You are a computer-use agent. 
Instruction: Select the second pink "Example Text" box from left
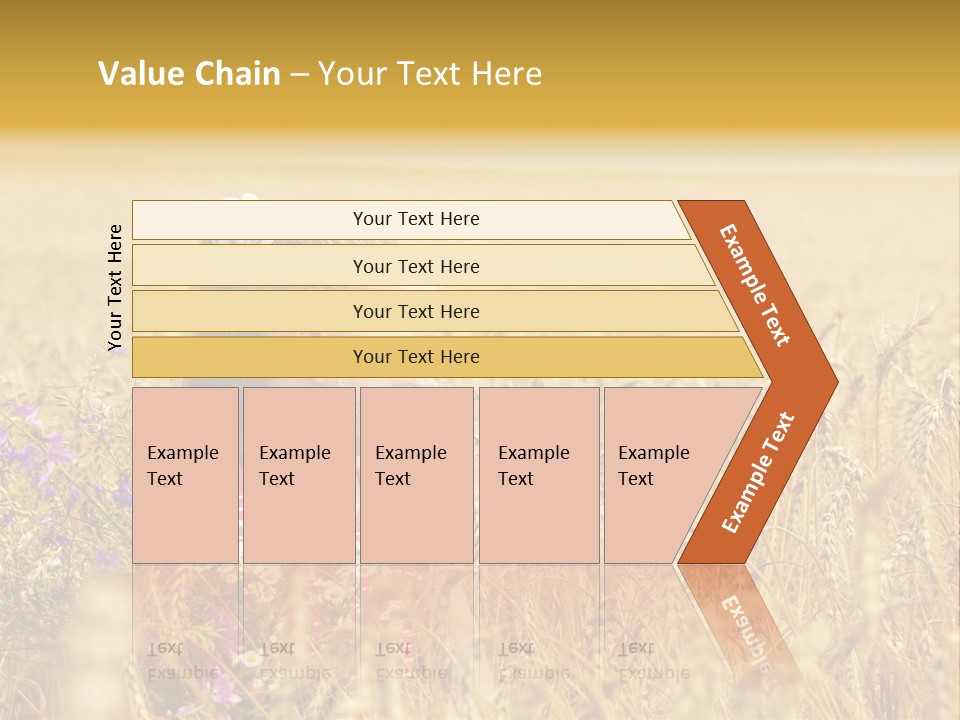pyautogui.click(x=298, y=474)
